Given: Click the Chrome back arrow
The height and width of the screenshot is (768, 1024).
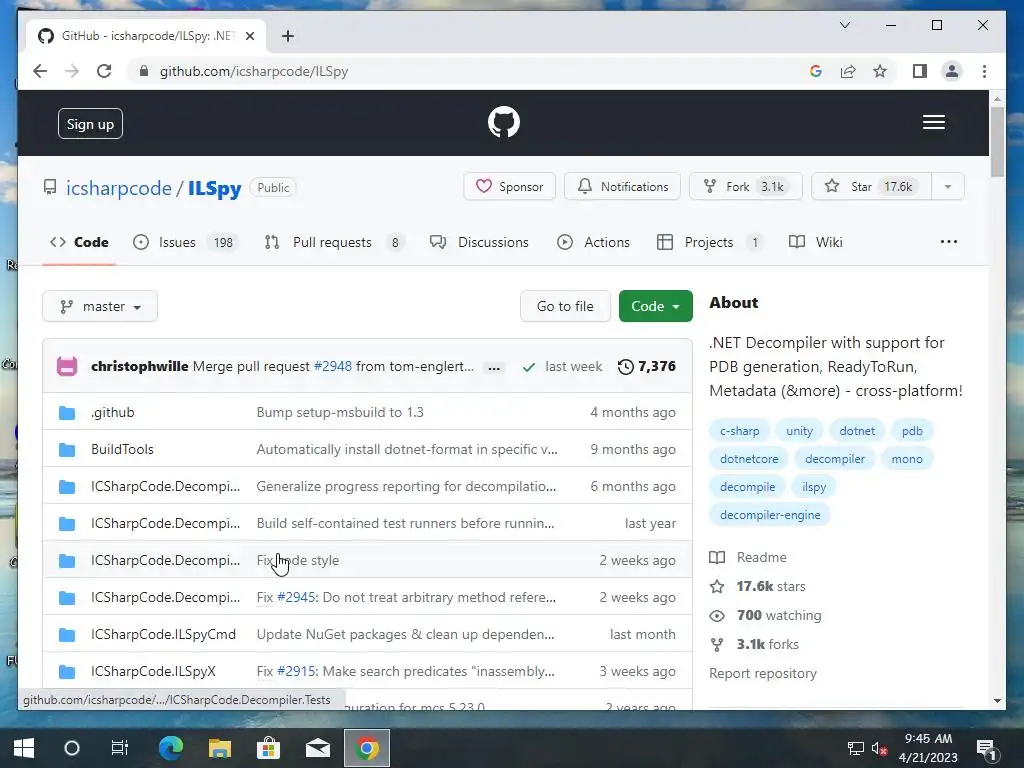Looking at the screenshot, I should 40,71.
